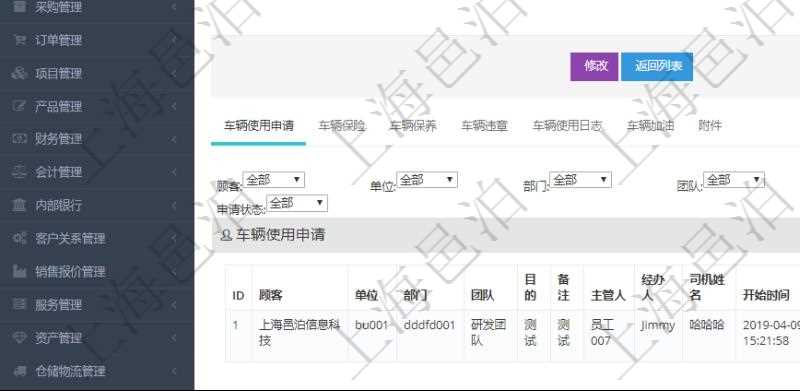The width and height of the screenshot is (800, 391).
Task: Expand the 内部银行 menu chevron
Action: point(174,205)
